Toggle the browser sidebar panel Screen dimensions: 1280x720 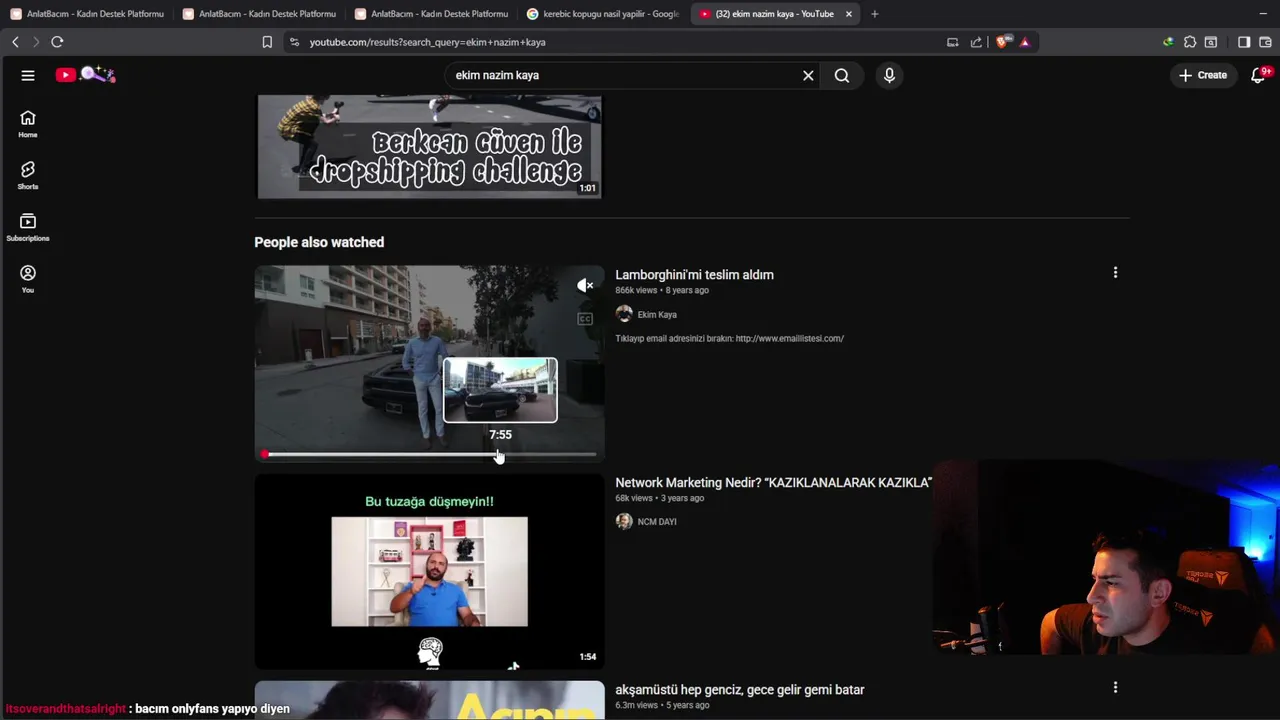point(1244,42)
